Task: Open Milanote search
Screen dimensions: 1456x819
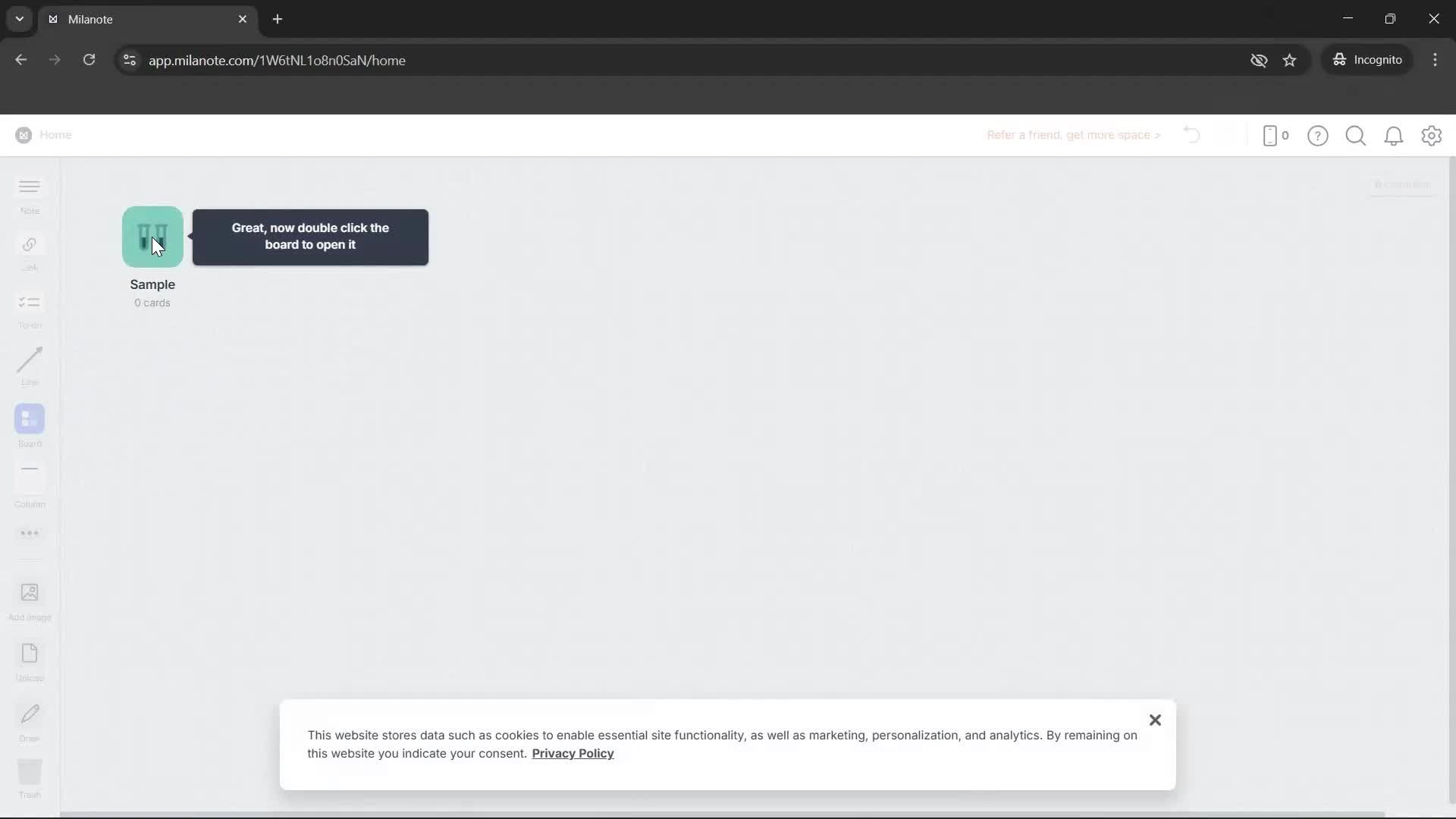Action: [x=1356, y=136]
